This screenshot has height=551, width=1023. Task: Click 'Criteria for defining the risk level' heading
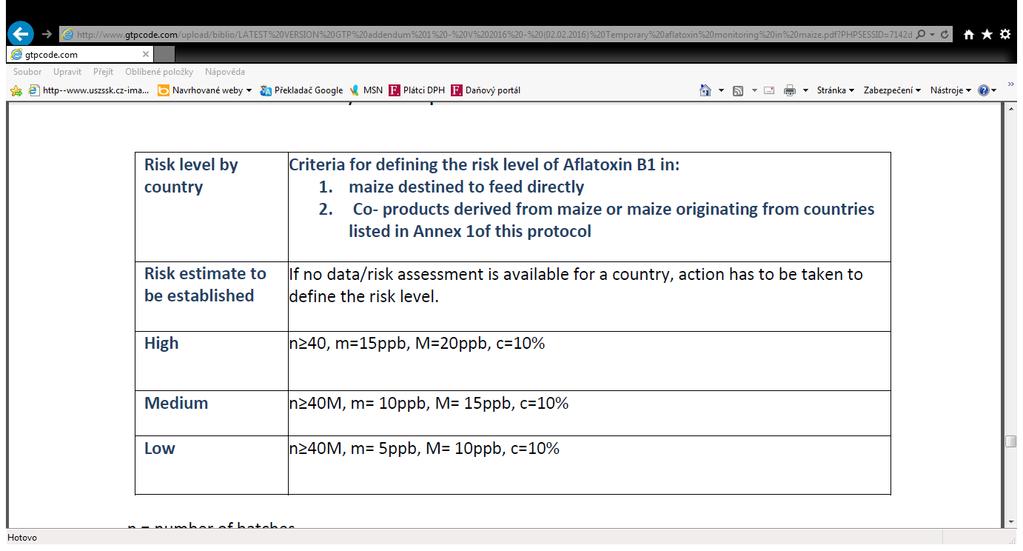[484, 164]
